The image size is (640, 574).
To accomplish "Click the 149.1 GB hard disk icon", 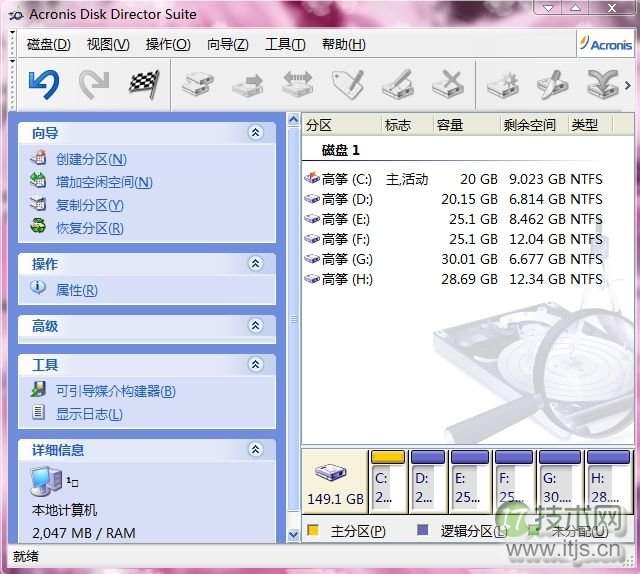I will pyautogui.click(x=331, y=472).
